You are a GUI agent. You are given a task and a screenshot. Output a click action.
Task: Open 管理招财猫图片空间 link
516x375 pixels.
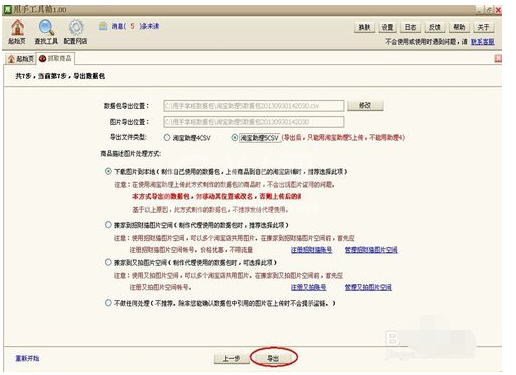[371, 250]
